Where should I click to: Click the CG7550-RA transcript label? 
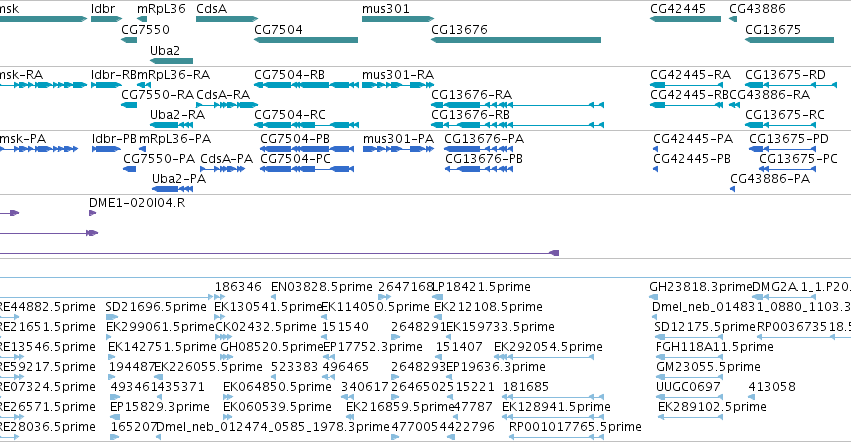[x=157, y=94]
